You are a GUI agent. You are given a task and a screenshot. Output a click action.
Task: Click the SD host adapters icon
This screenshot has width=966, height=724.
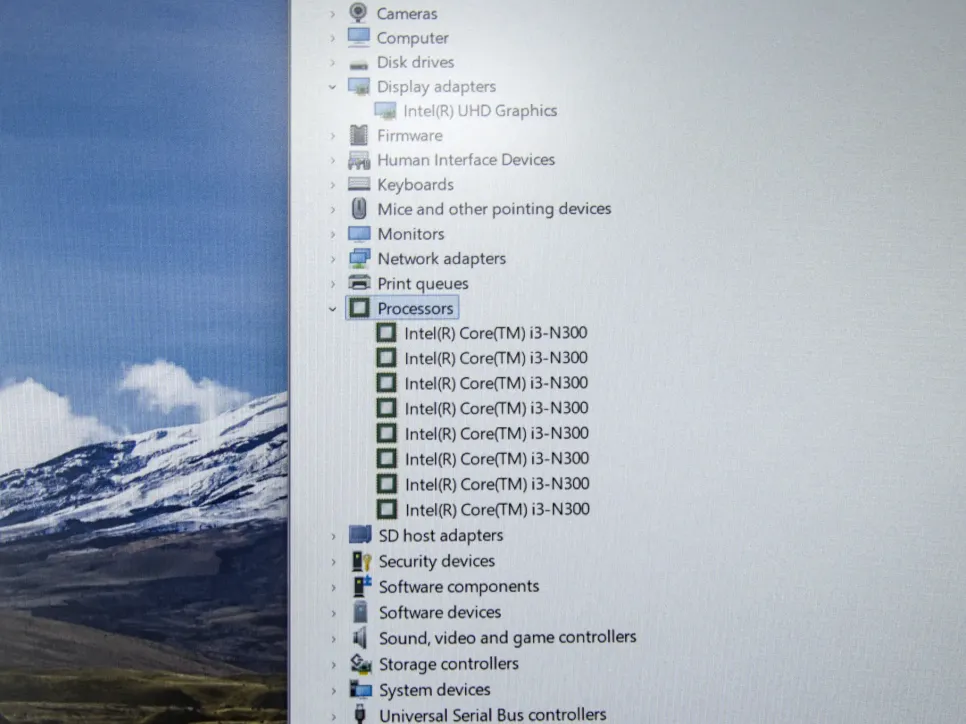click(360, 535)
